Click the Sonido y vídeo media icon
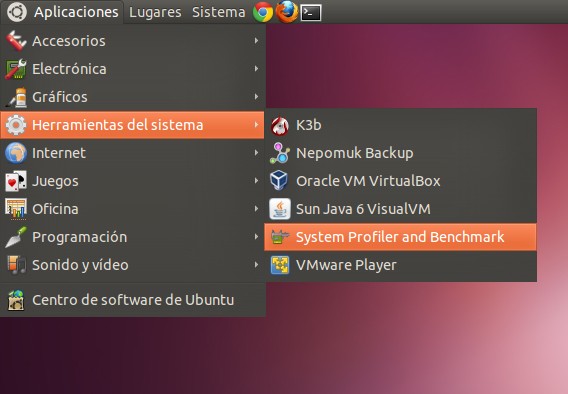 click(17, 265)
